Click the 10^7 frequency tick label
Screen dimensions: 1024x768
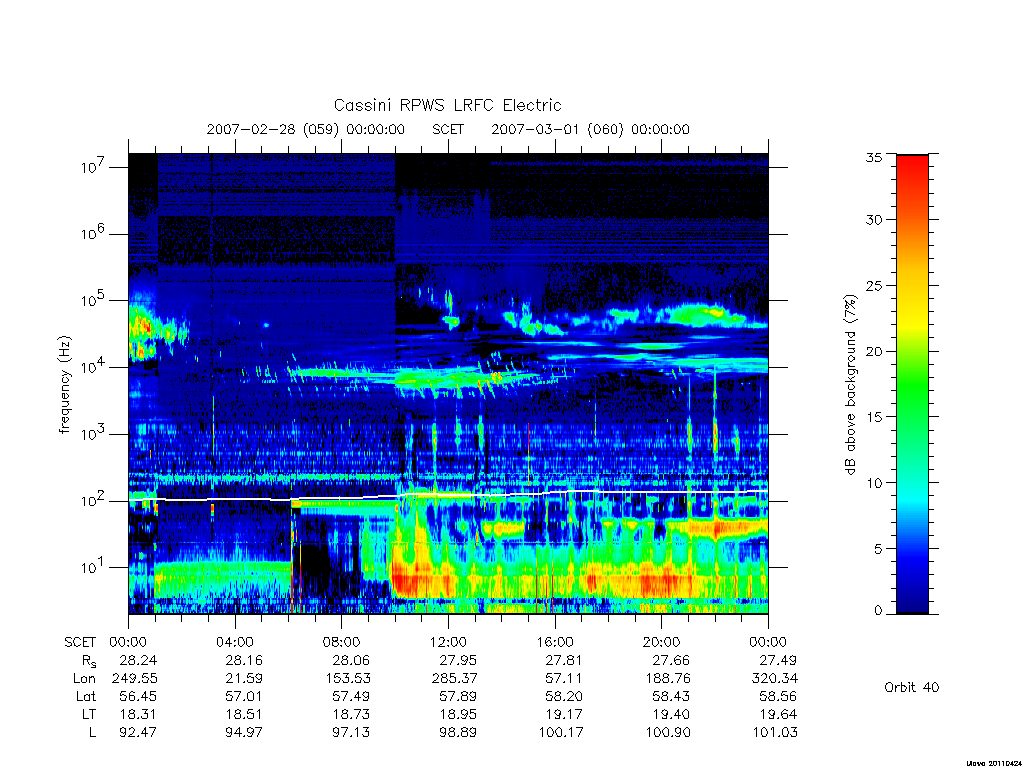pos(94,167)
